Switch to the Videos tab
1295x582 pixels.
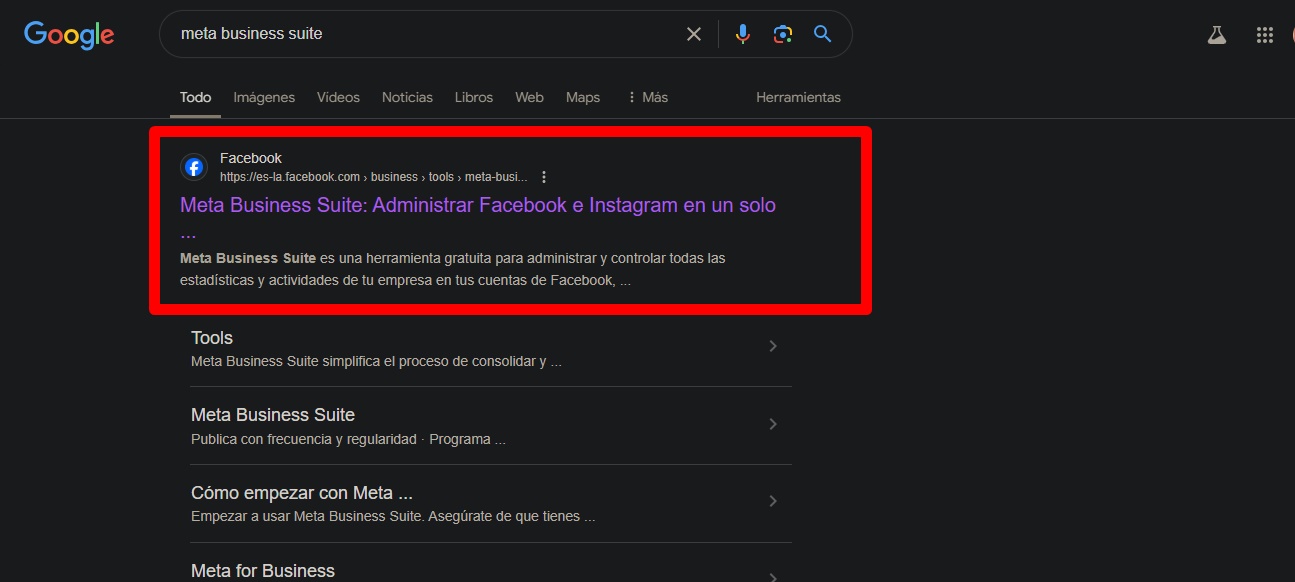pyautogui.click(x=338, y=97)
